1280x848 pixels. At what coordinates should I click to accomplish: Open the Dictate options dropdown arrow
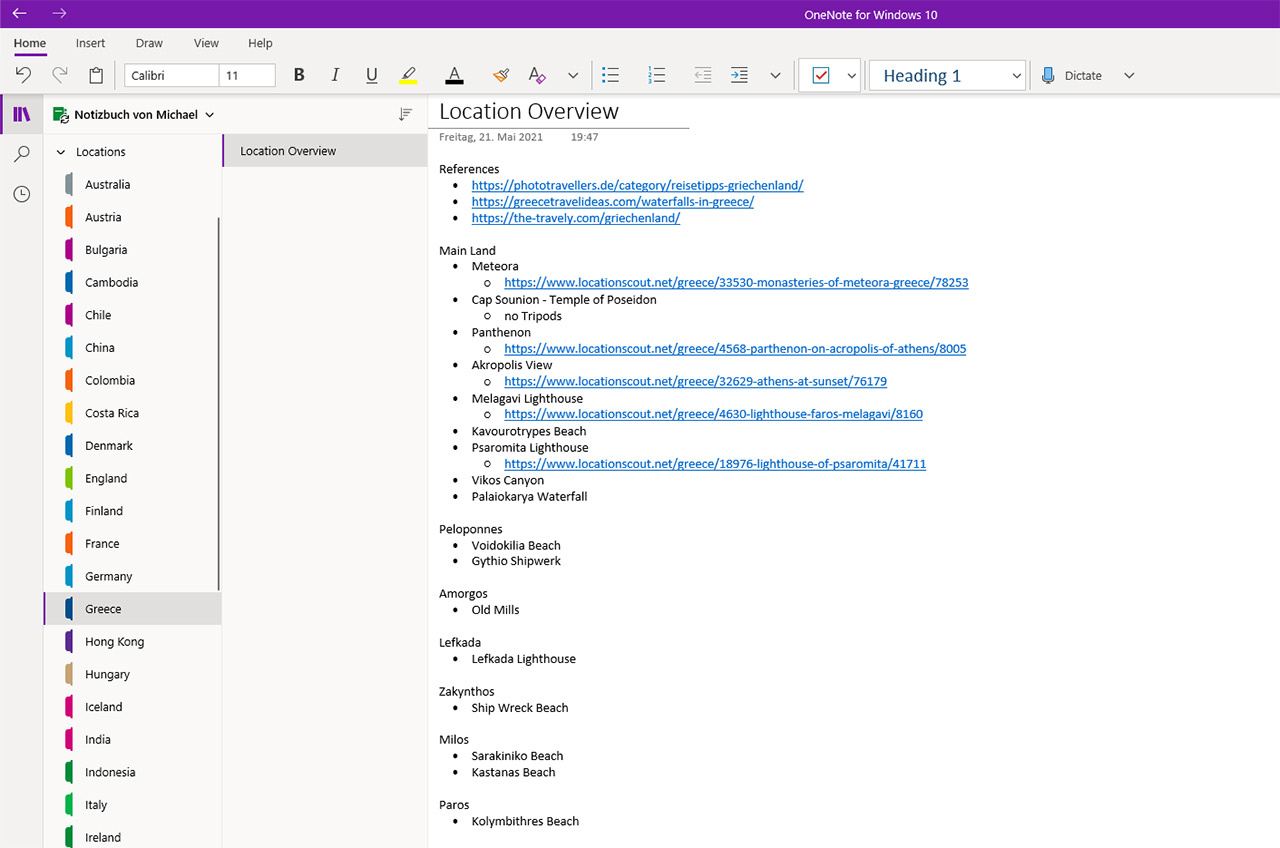tap(1129, 75)
